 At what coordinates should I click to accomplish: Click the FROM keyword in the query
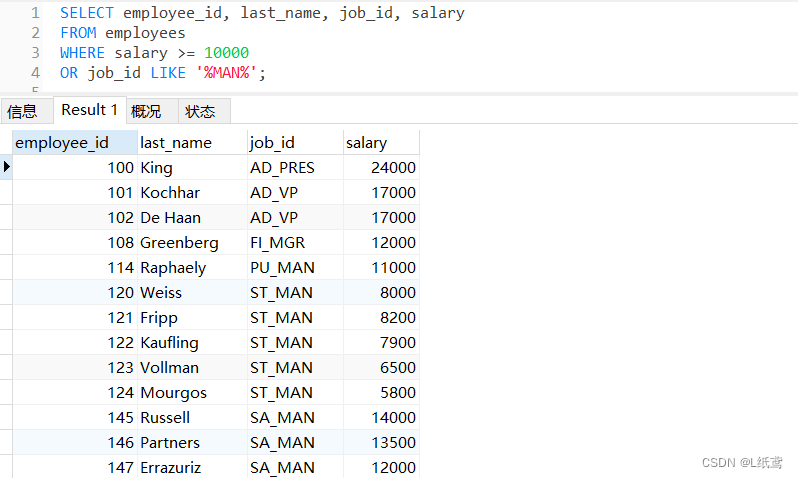[x=78, y=33]
